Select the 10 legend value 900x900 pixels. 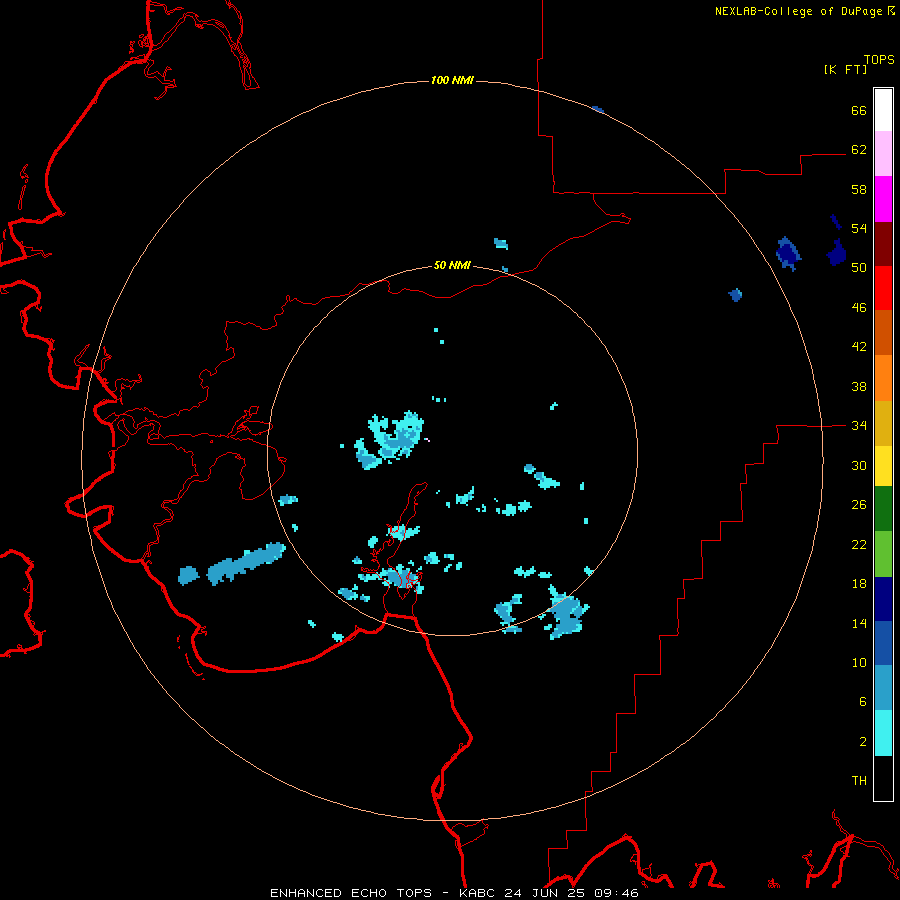(x=859, y=663)
